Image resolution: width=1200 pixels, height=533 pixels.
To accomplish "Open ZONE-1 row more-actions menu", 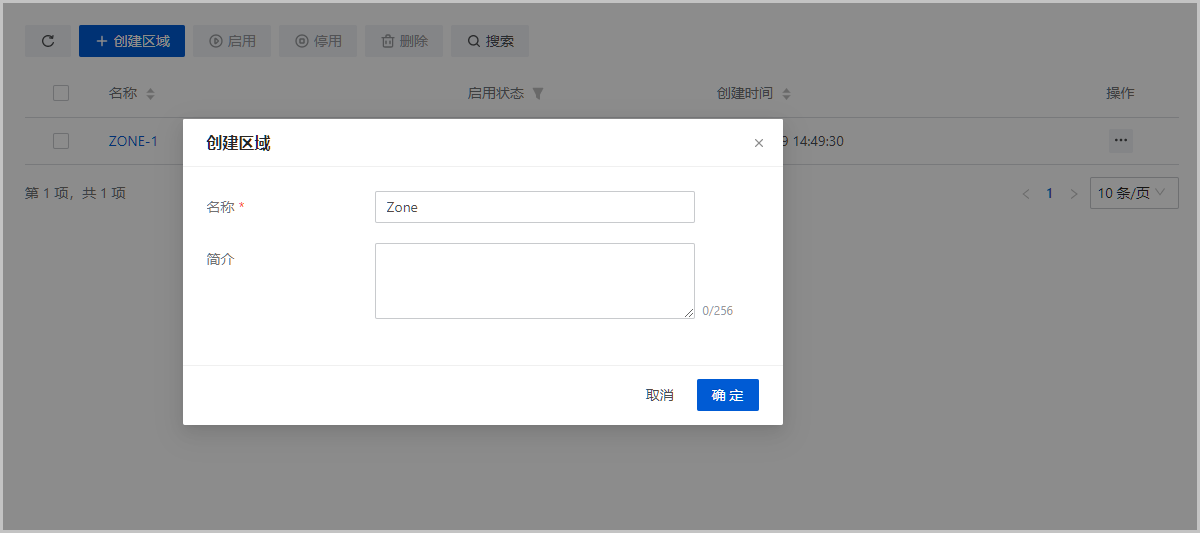I will click(1121, 141).
